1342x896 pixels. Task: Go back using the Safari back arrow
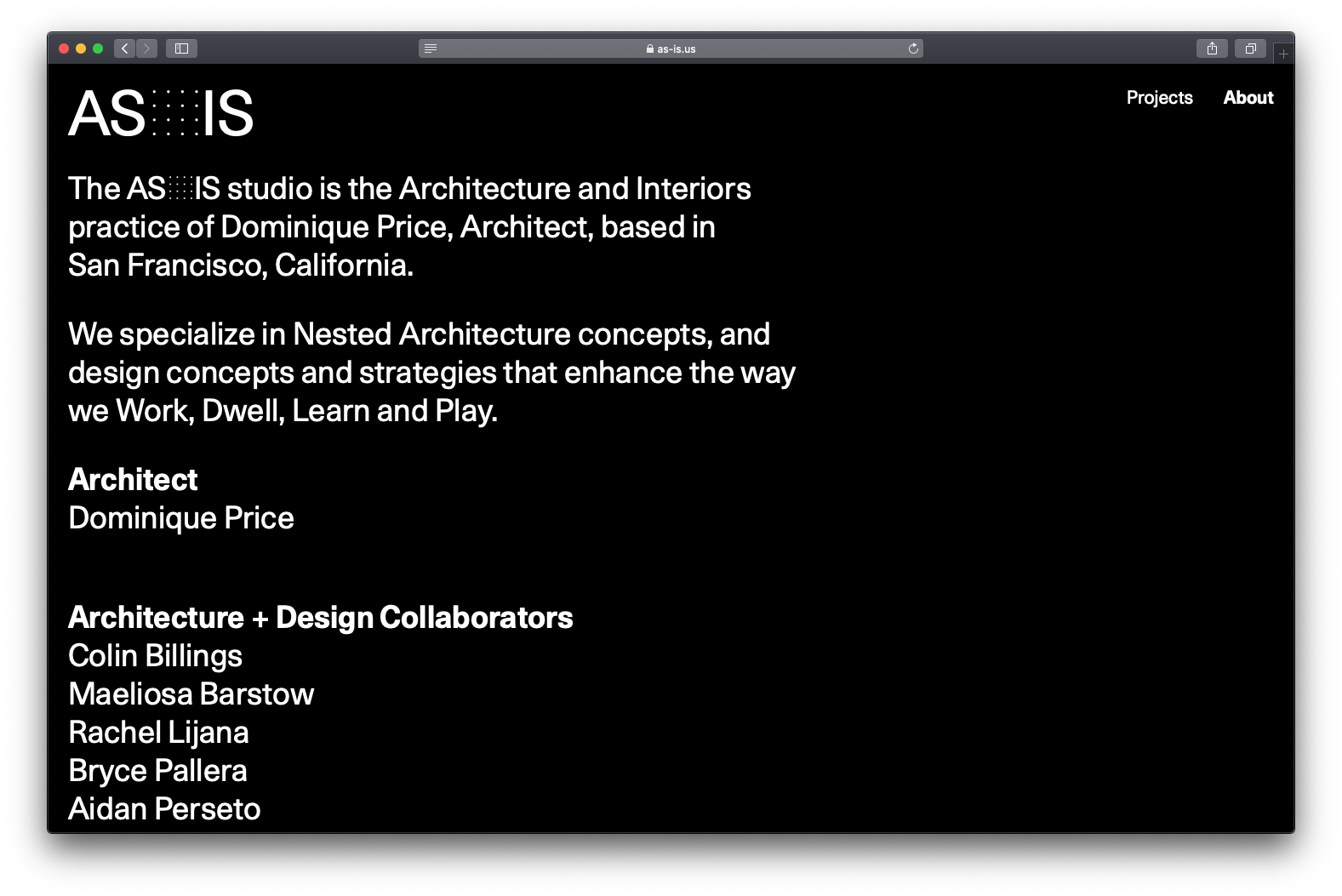[125, 49]
